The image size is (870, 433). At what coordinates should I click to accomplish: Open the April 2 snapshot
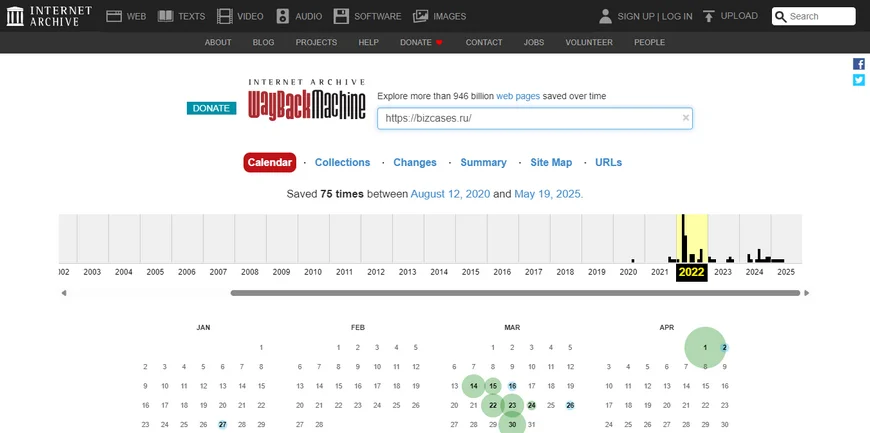(725, 348)
